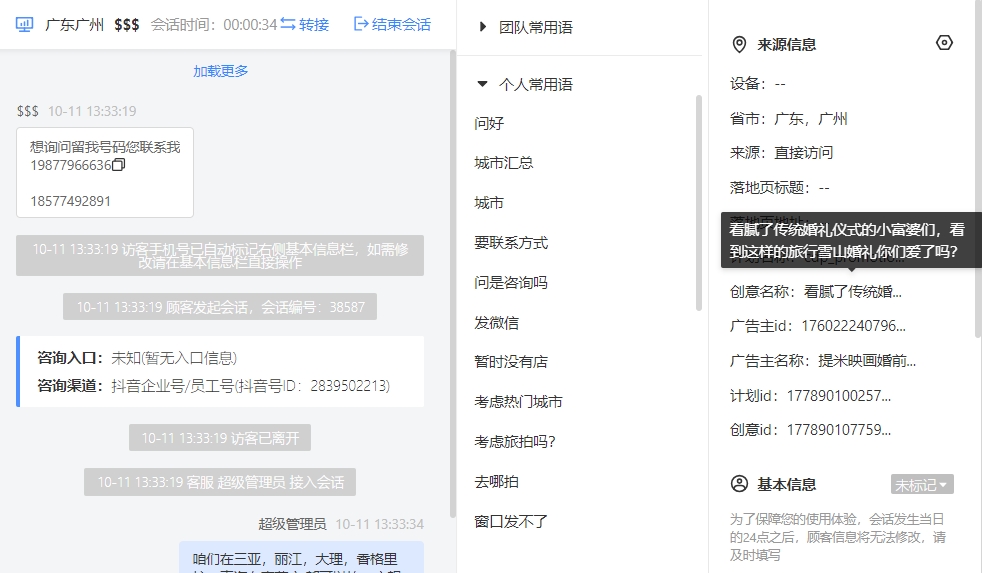End the chat with 结束会话
The height and width of the screenshot is (573, 982).
(x=401, y=24)
